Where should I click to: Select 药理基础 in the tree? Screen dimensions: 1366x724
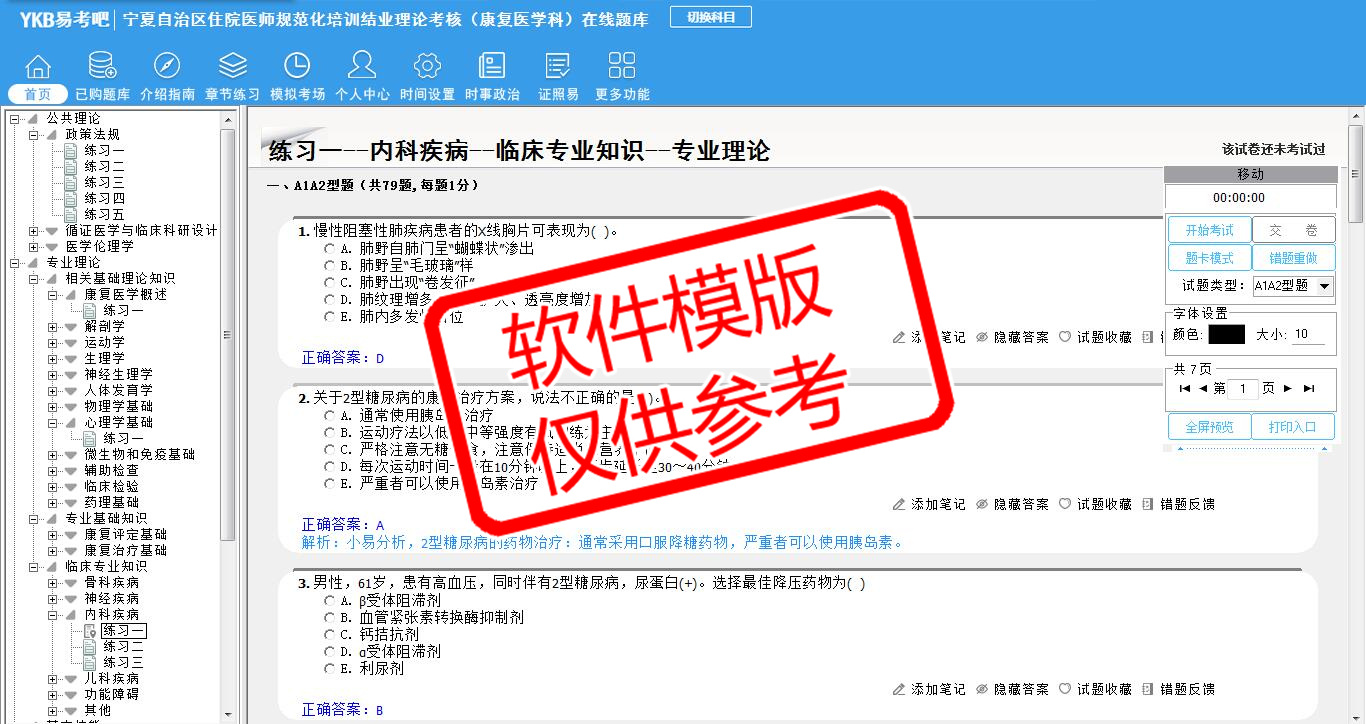pos(112,502)
